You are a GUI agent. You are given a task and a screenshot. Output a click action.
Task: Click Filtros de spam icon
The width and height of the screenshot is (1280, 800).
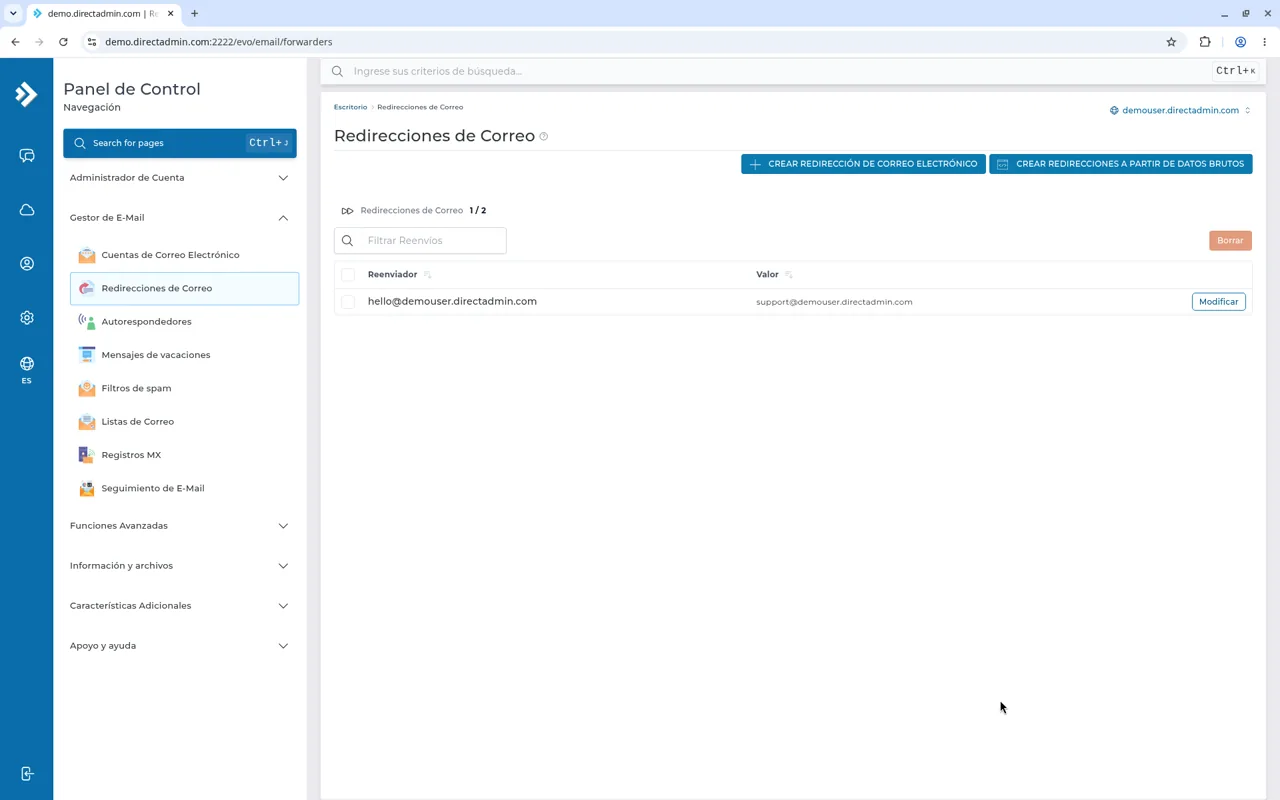(x=87, y=388)
